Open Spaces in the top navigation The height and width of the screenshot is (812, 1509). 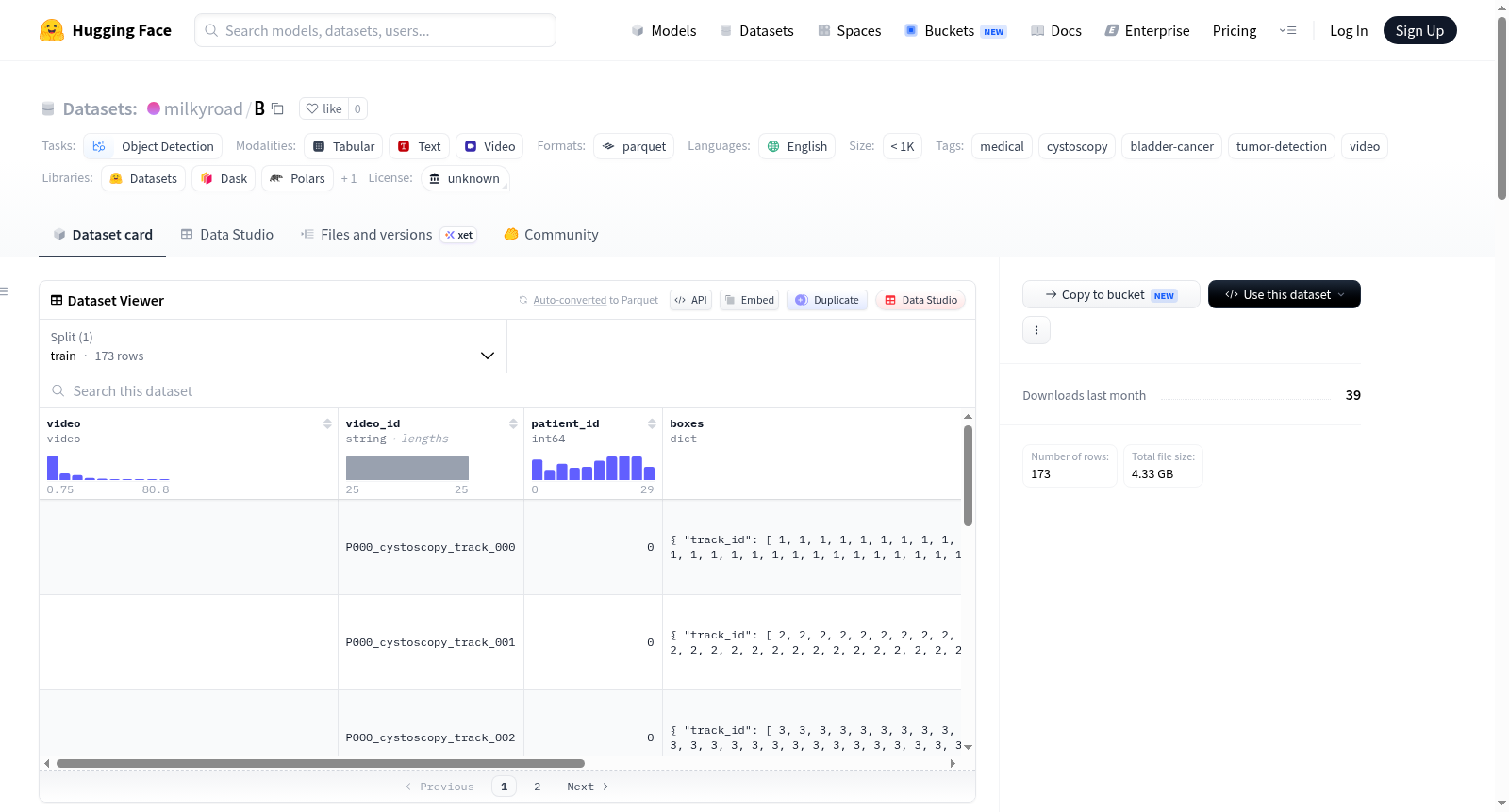850,30
